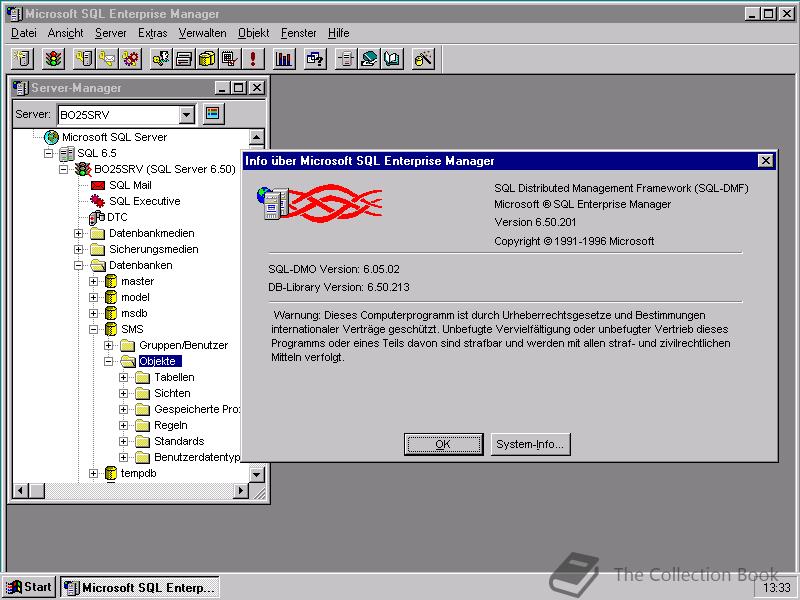Image resolution: width=800 pixels, height=600 pixels.
Task: Click the DTC tree icon
Action: tap(96, 217)
